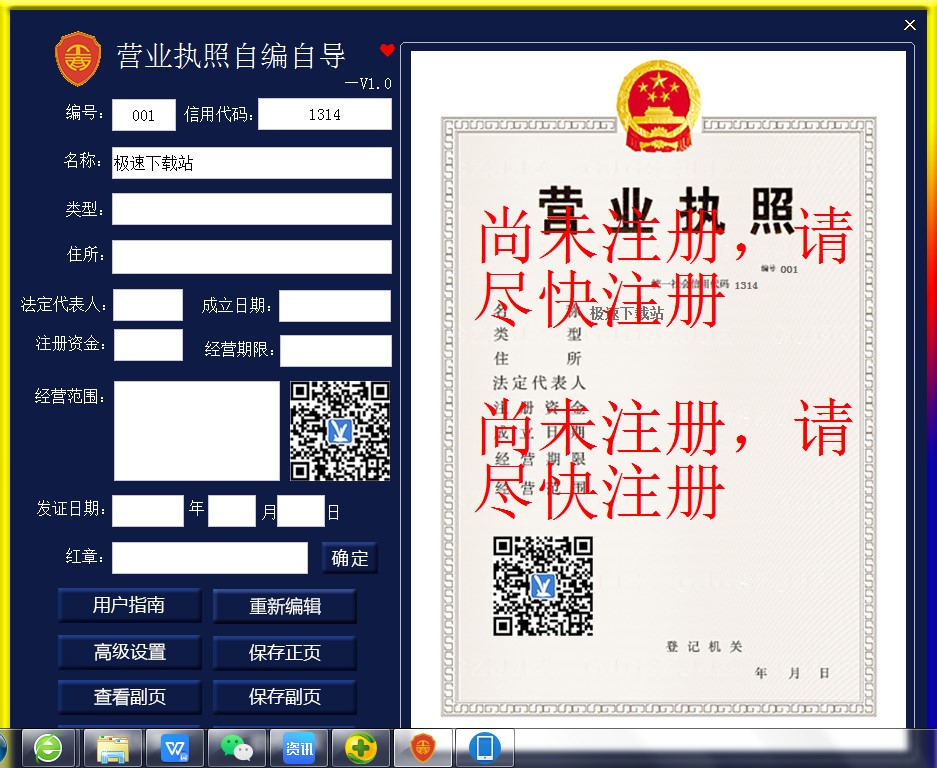
Task: Click the national emblem on license preview
Action: 658,106
